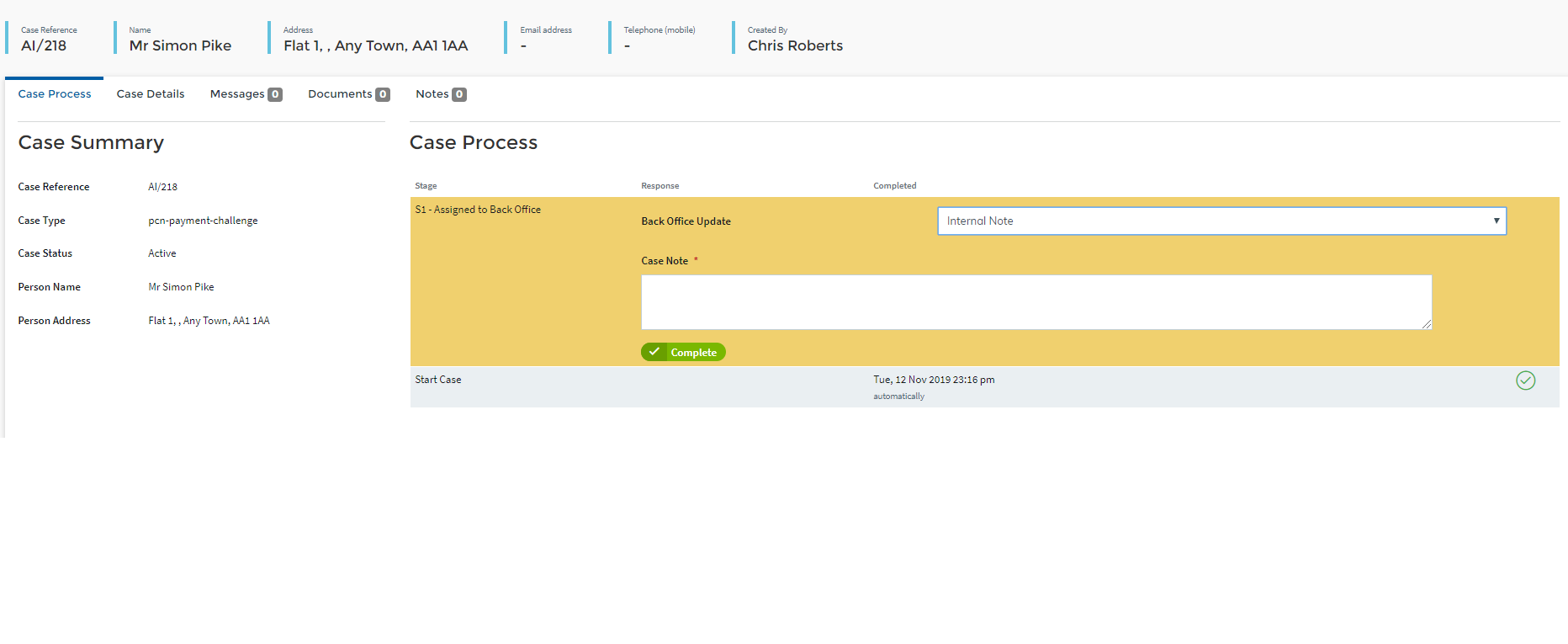Select the Case Process tab

coord(55,94)
